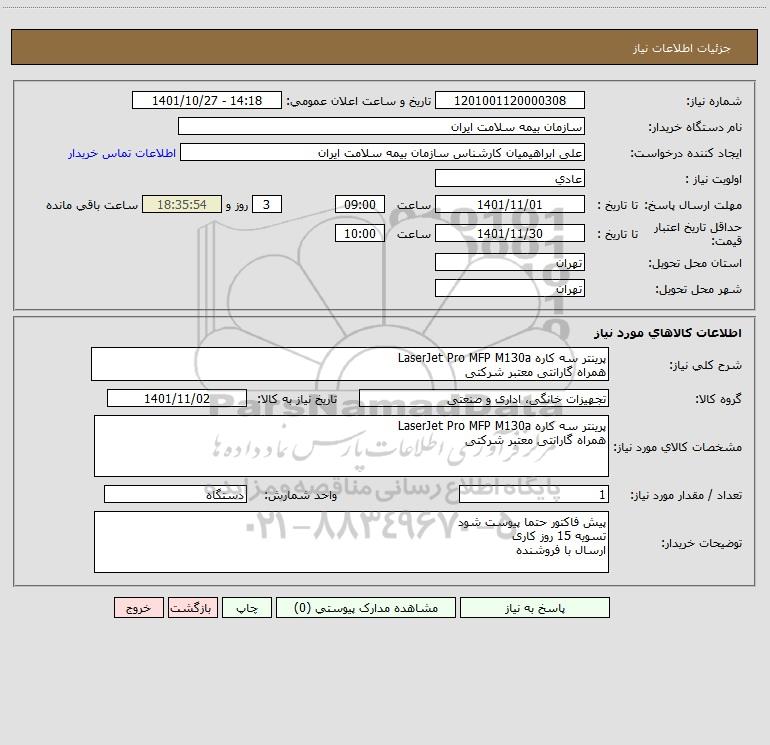This screenshot has height=745, width=770.
Task: Click the announcement date field 1401/10/27 - 14:18
Action: click(207, 100)
